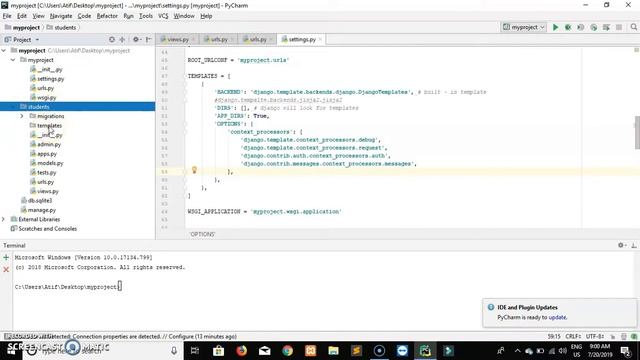
Task: Click the editor vertical scrollbar thumb
Action: tap(637, 133)
